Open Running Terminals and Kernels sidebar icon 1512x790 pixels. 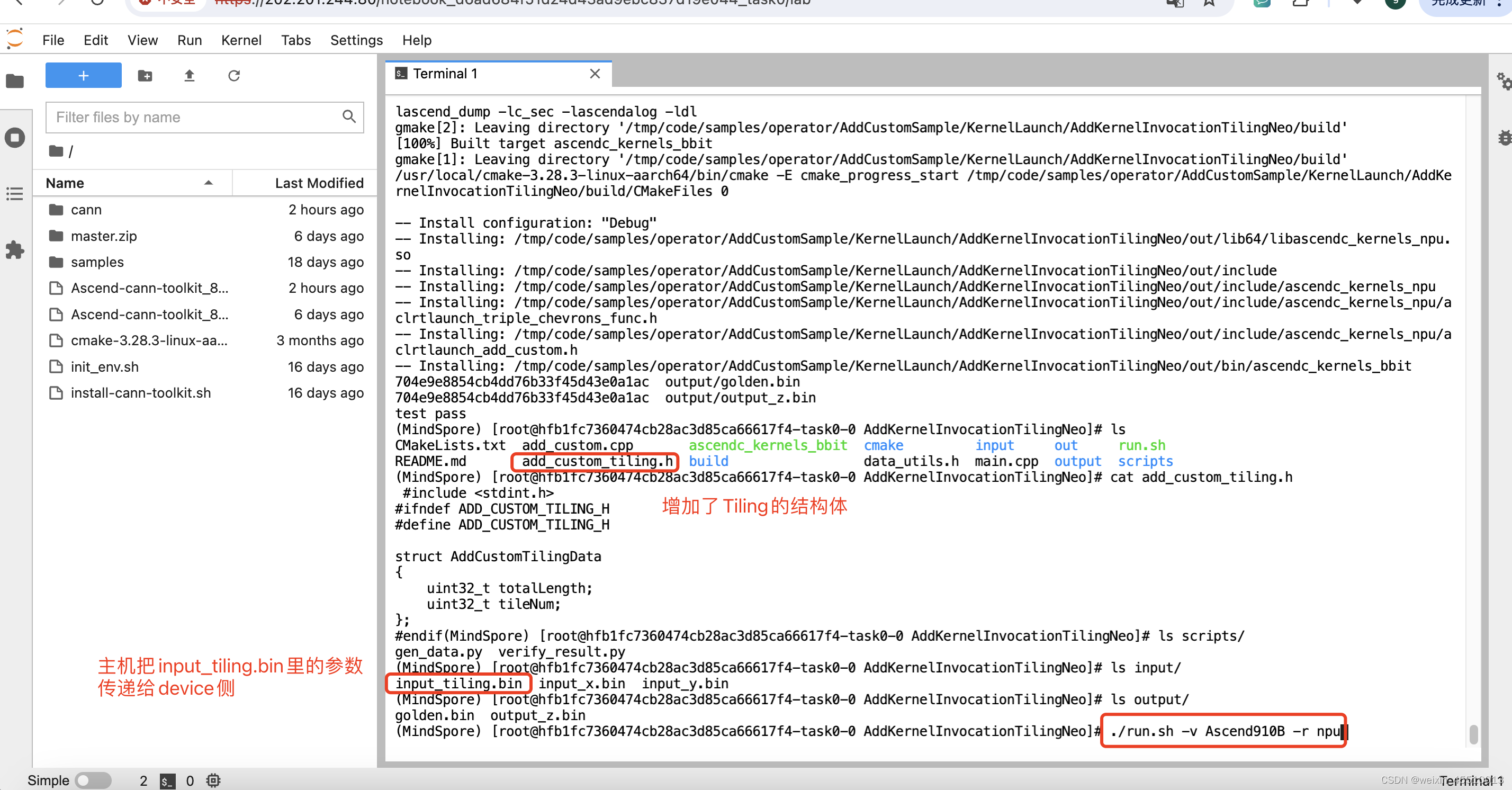pos(15,138)
